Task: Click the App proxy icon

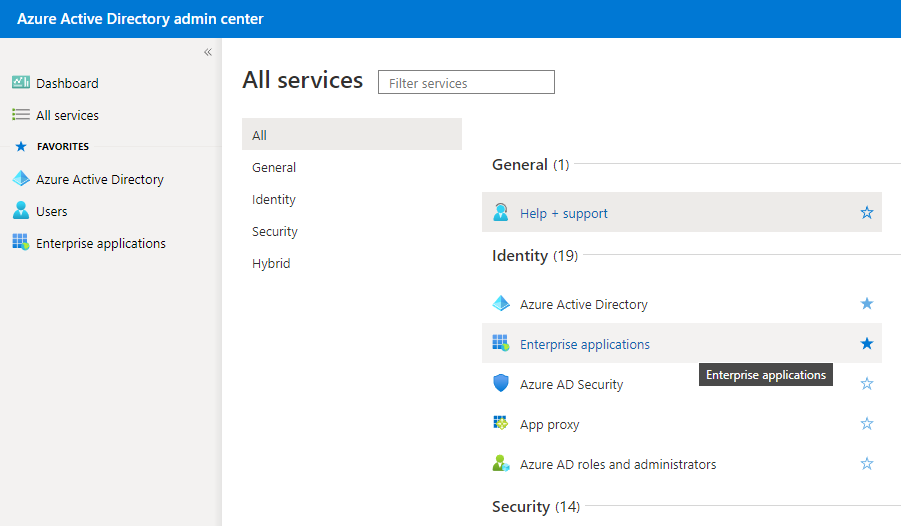Action: [501, 423]
